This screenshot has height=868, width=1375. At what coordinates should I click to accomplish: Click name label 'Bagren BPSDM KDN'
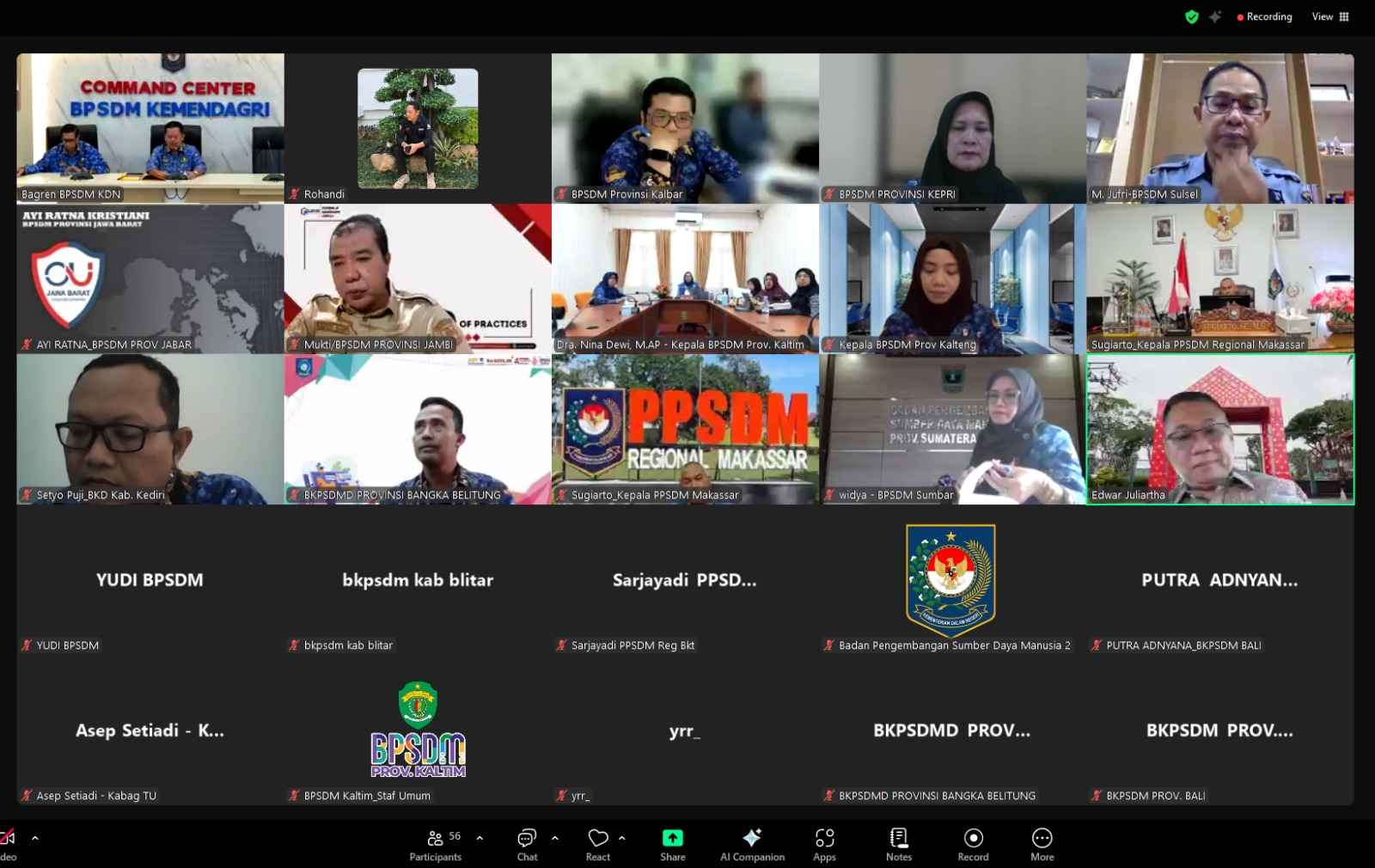coord(71,194)
